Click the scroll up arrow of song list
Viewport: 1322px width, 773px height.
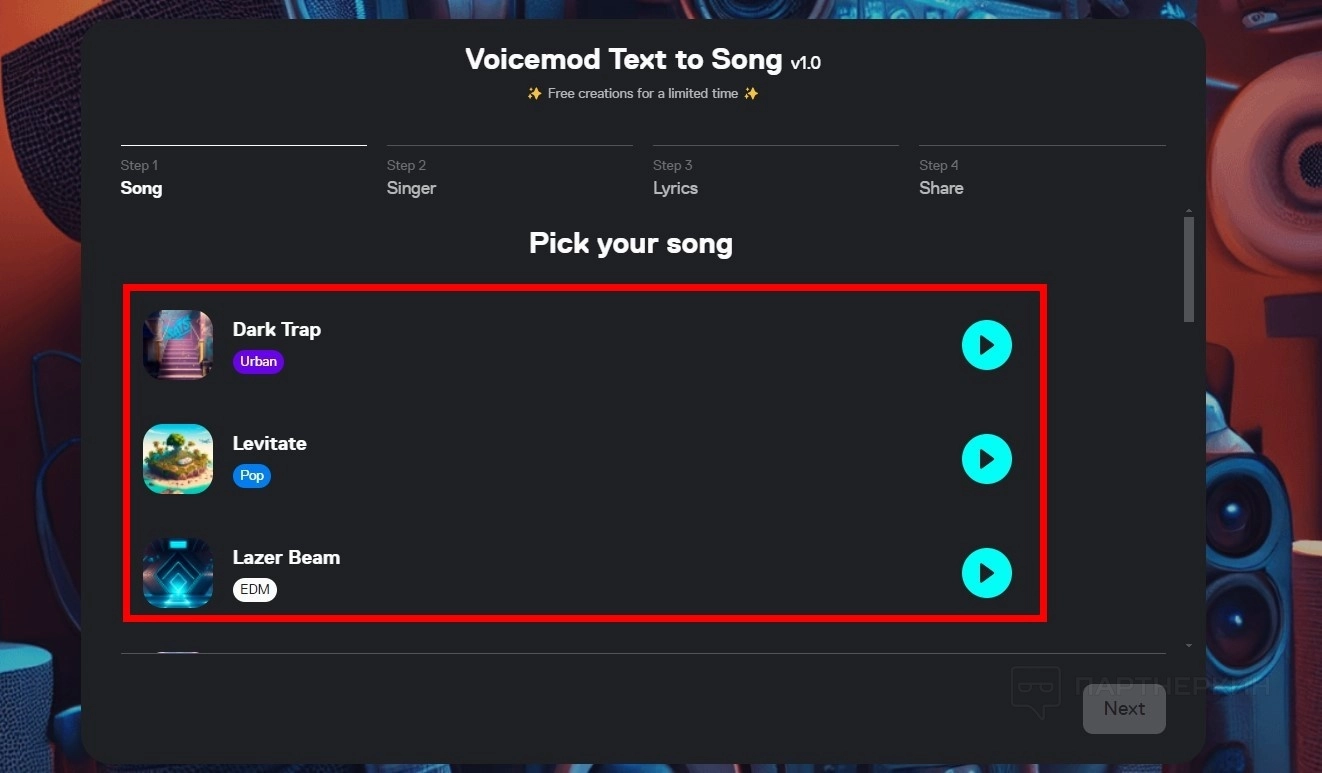(1189, 211)
